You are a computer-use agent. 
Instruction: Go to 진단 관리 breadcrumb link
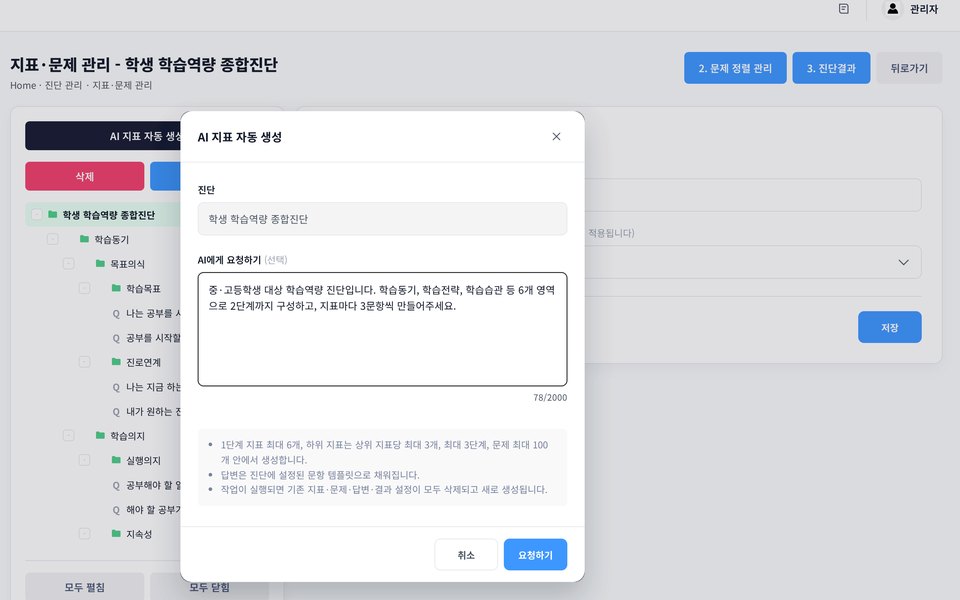(x=63, y=85)
